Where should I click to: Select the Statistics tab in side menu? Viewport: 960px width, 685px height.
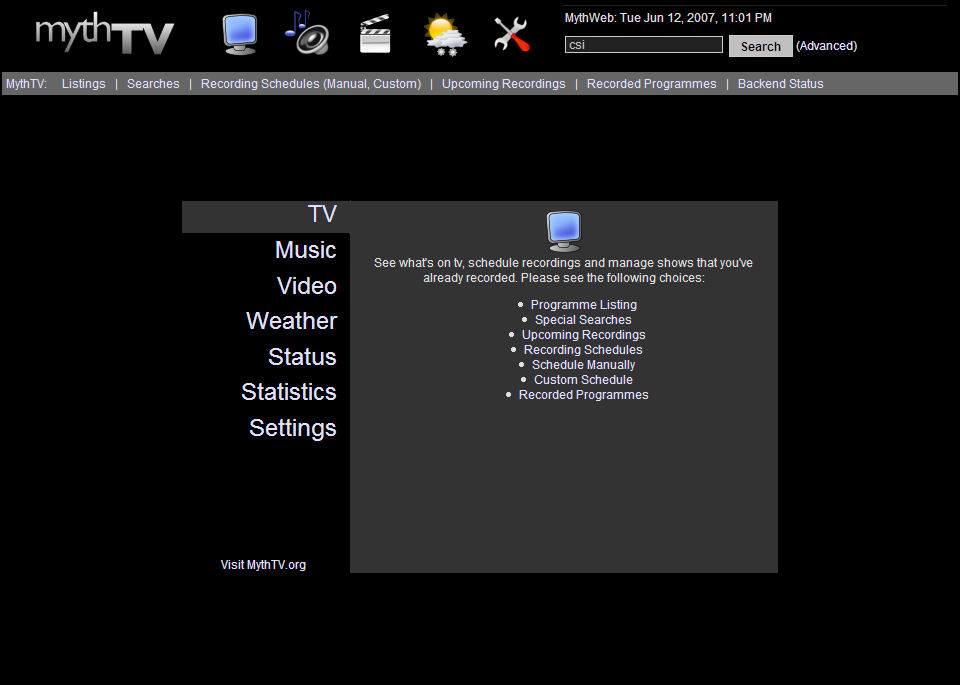tap(289, 392)
